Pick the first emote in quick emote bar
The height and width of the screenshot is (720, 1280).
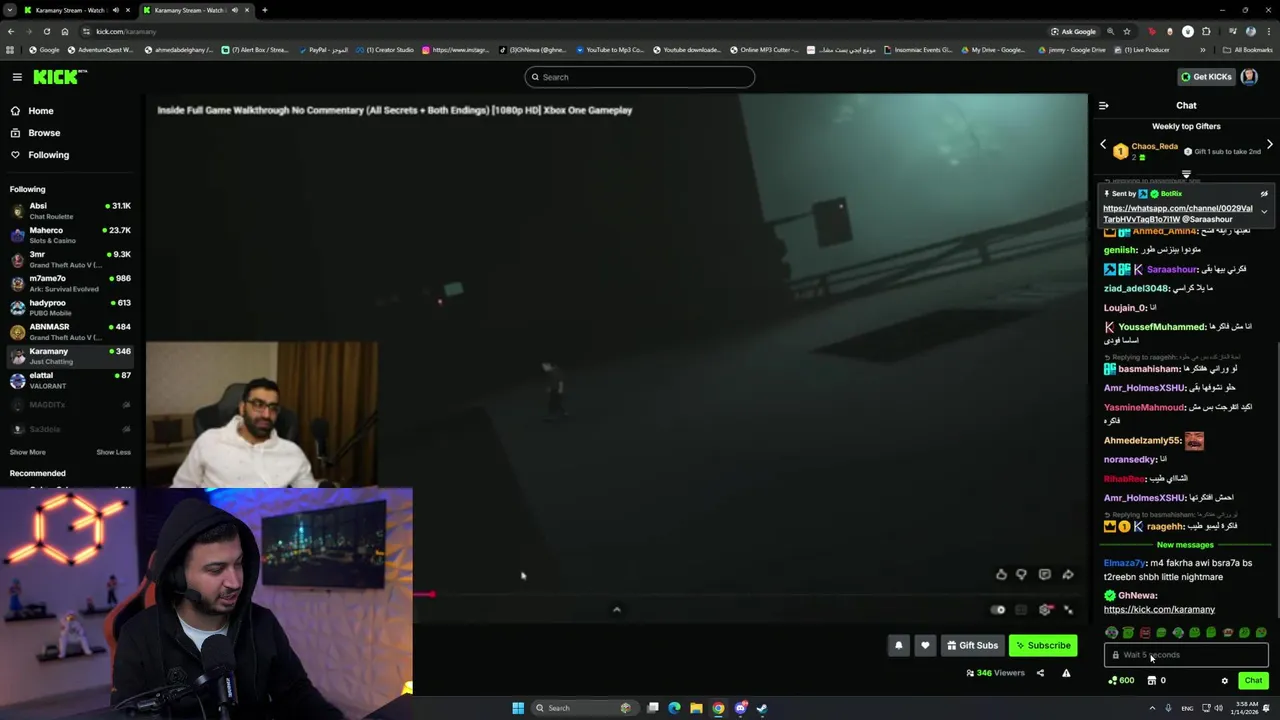pyautogui.click(x=1111, y=632)
